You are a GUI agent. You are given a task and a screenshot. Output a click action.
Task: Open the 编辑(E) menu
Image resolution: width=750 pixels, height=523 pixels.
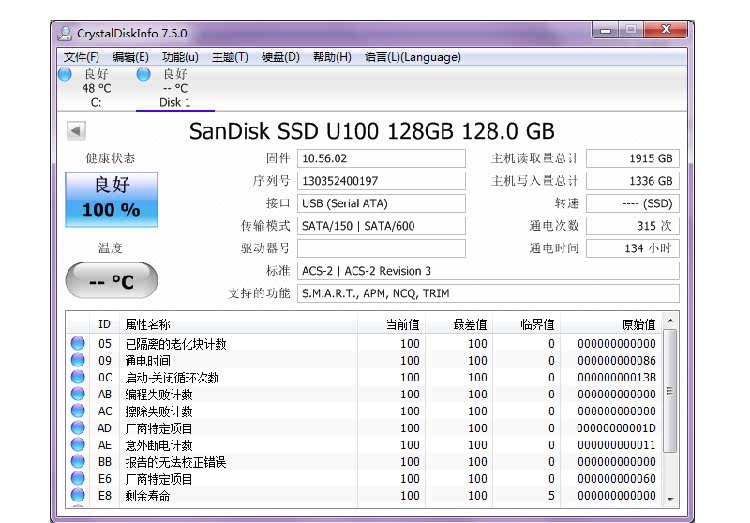coord(130,57)
